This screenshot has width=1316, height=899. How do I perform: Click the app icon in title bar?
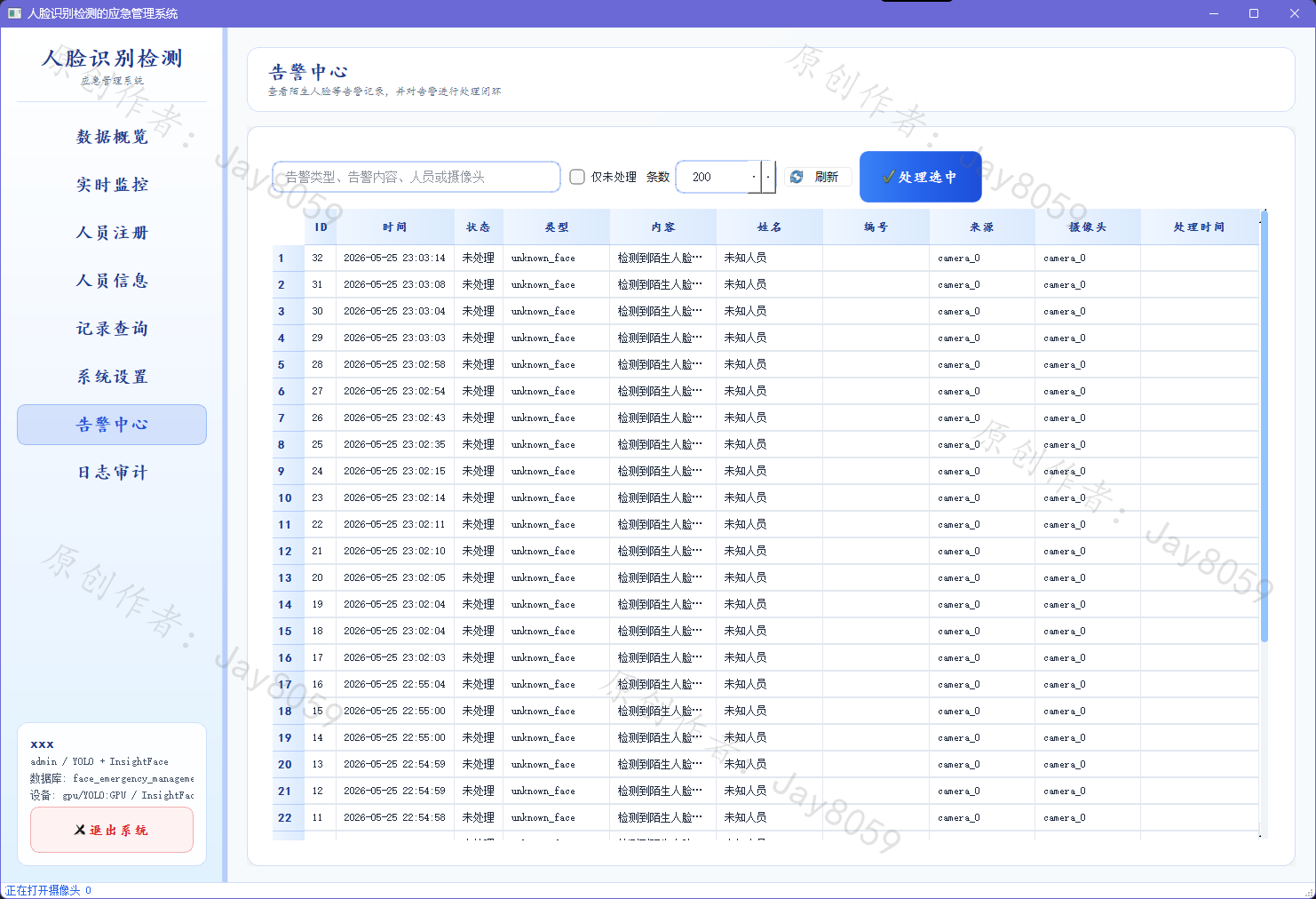point(14,13)
